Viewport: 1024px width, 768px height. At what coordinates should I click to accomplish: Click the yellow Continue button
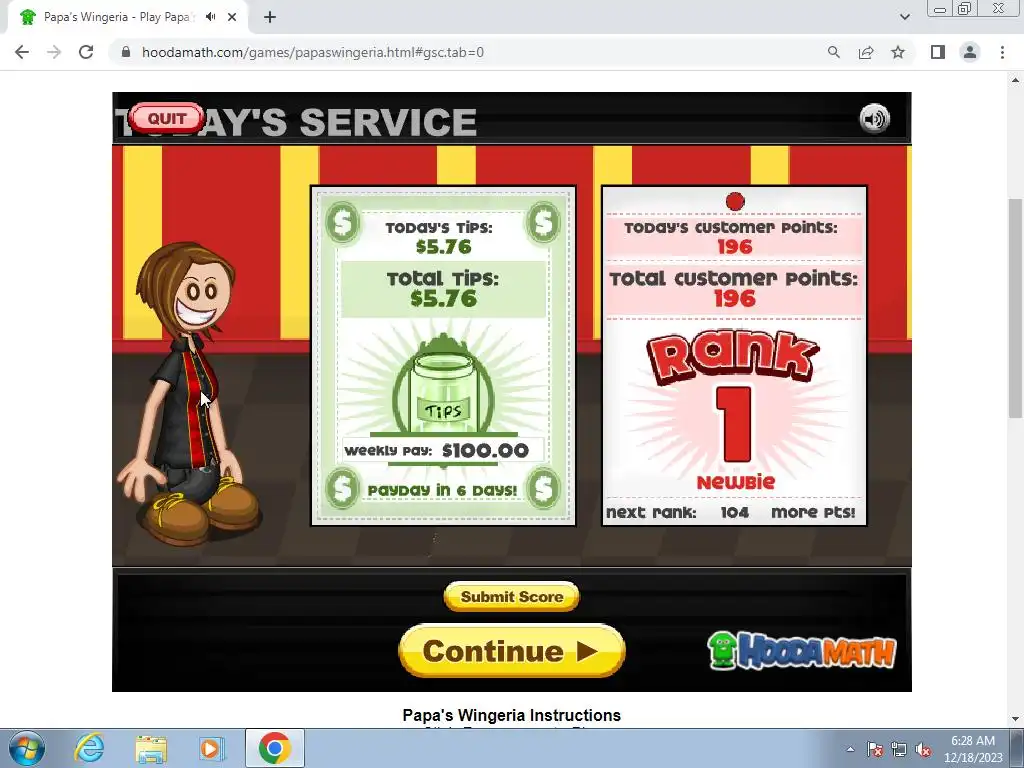[511, 650]
